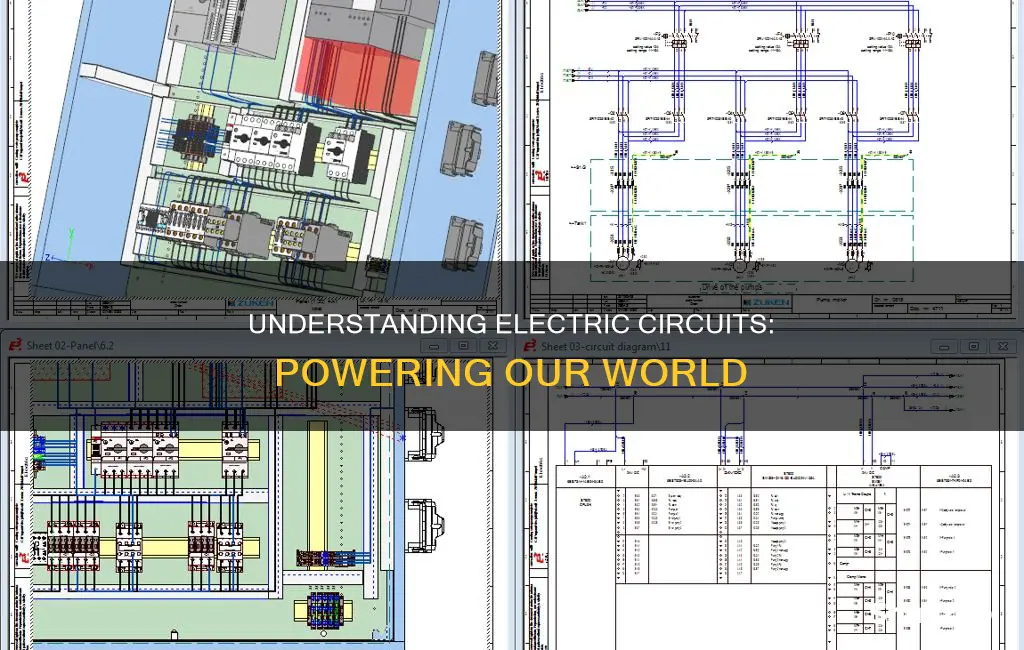The height and width of the screenshot is (650, 1024).
Task: Select the blue terminal block at the bottom of the Sheet 02 panel
Action: tap(323, 609)
